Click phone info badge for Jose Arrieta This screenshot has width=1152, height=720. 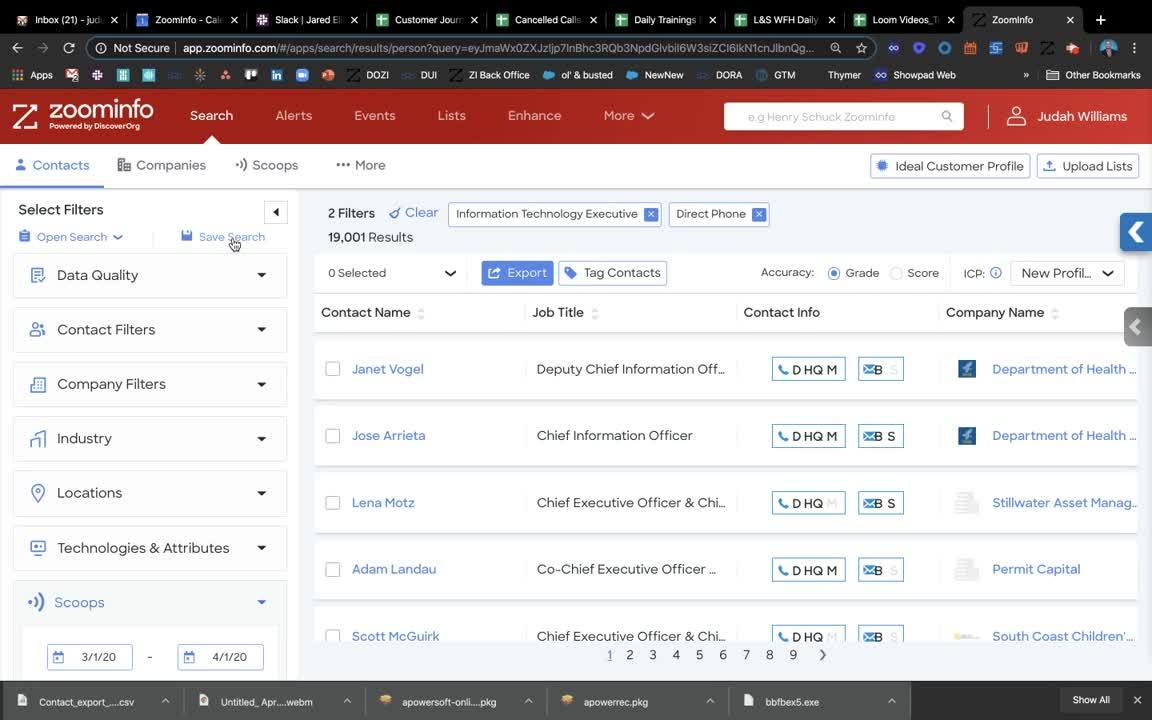[808, 436]
